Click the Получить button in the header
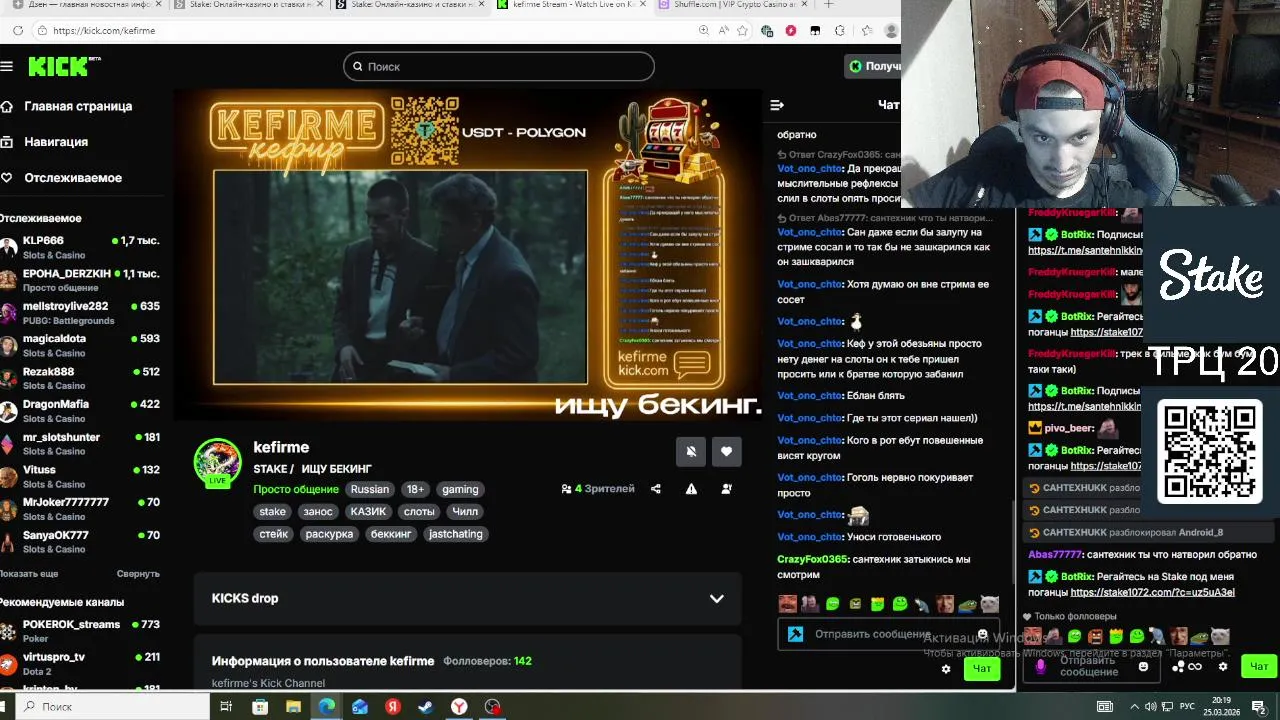Screen dimensions: 1280x720 (x=875, y=66)
